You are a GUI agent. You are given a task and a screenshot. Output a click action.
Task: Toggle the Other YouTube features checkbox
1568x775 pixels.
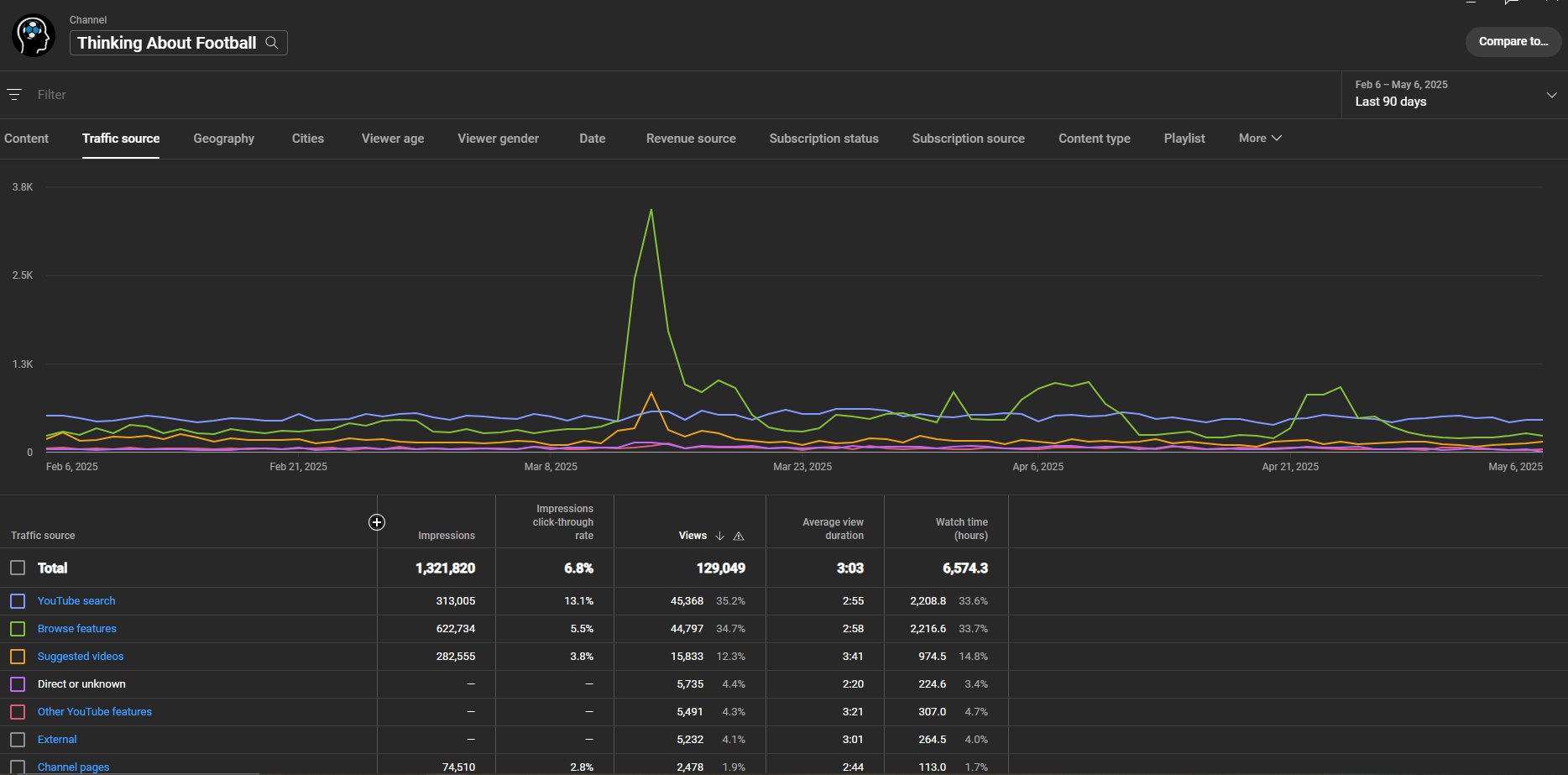pos(18,712)
